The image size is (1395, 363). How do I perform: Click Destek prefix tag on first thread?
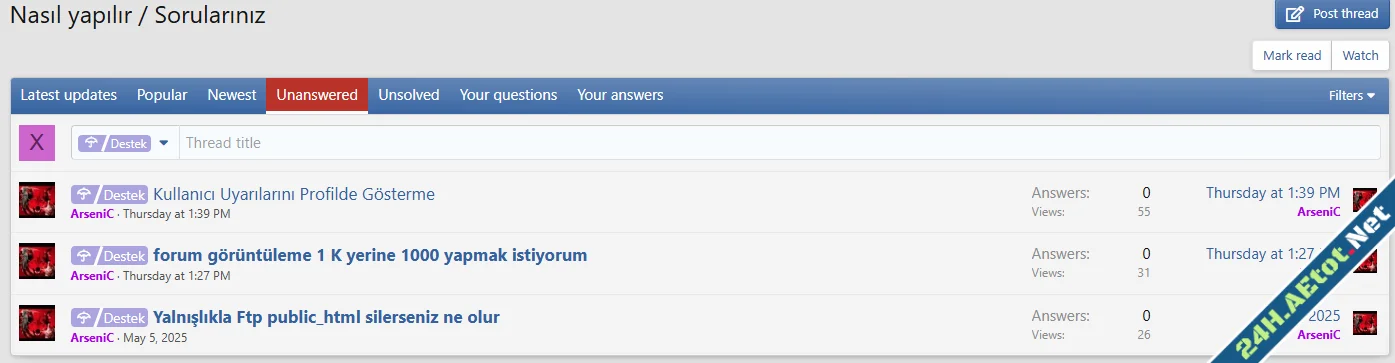tap(109, 194)
